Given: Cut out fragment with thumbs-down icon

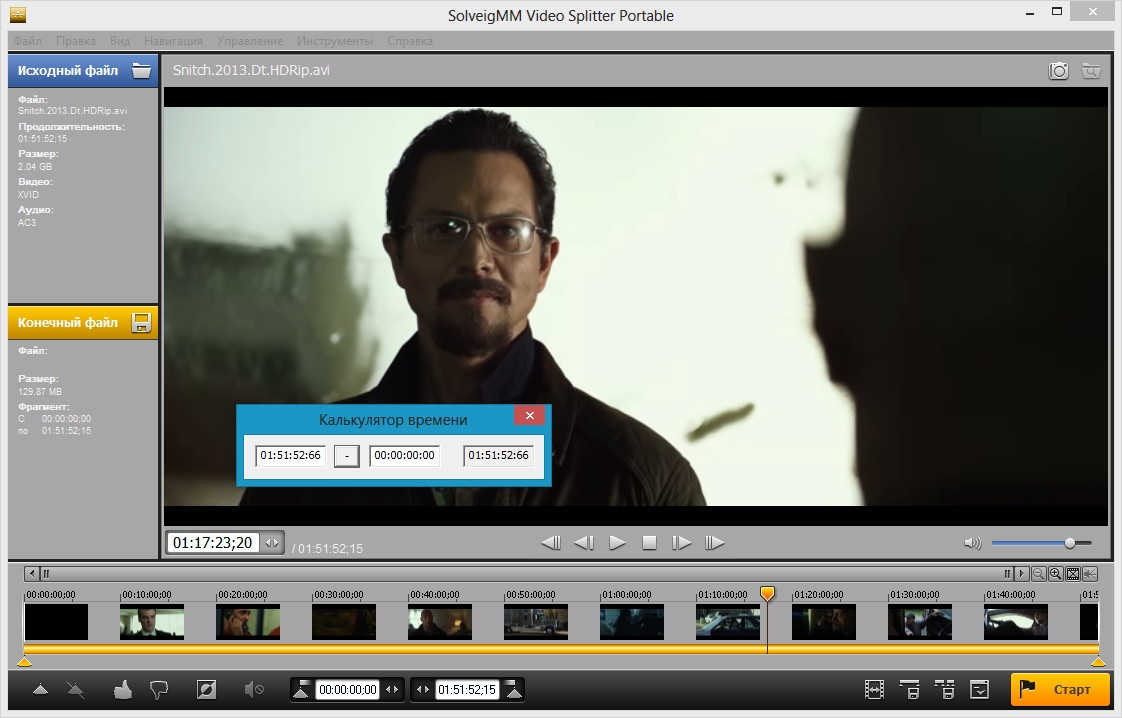Looking at the screenshot, I should click(x=159, y=690).
